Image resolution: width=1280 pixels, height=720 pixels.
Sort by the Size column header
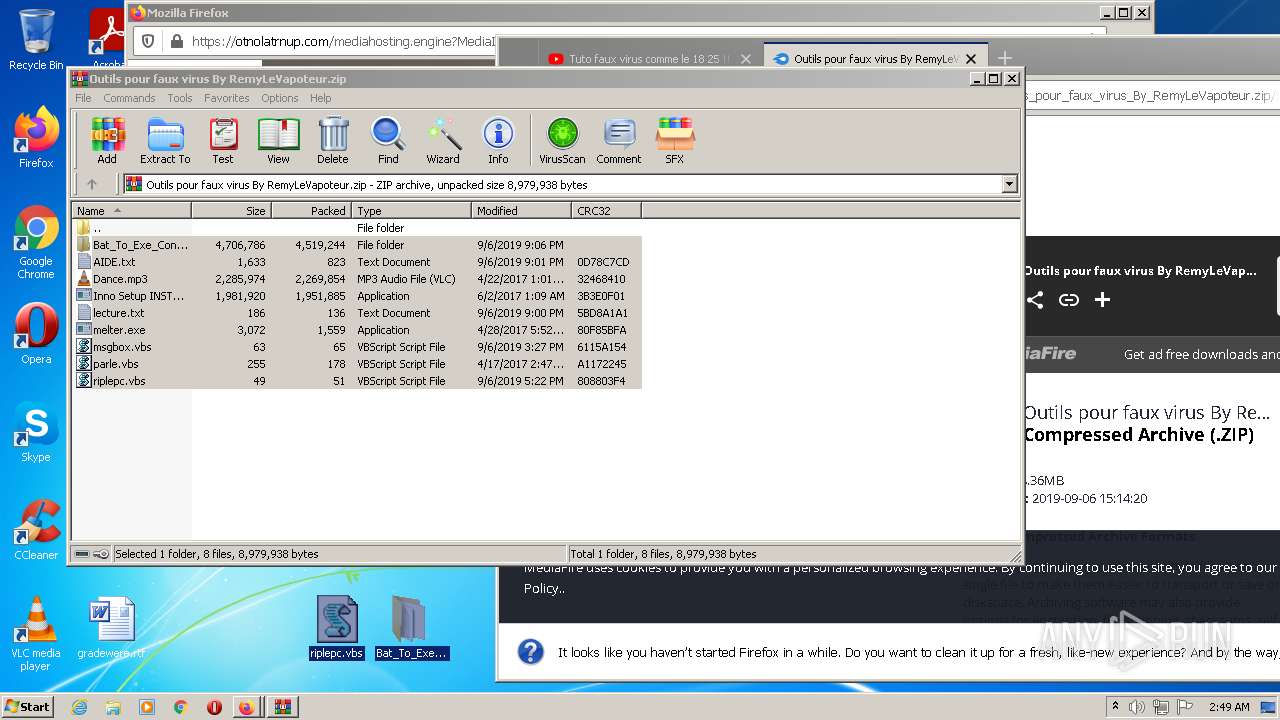pyautogui.click(x=231, y=210)
